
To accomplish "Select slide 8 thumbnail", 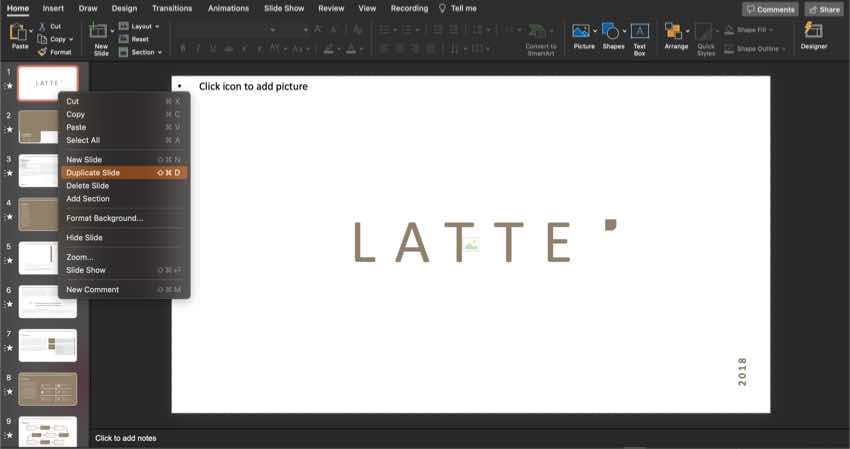I will [x=47, y=389].
